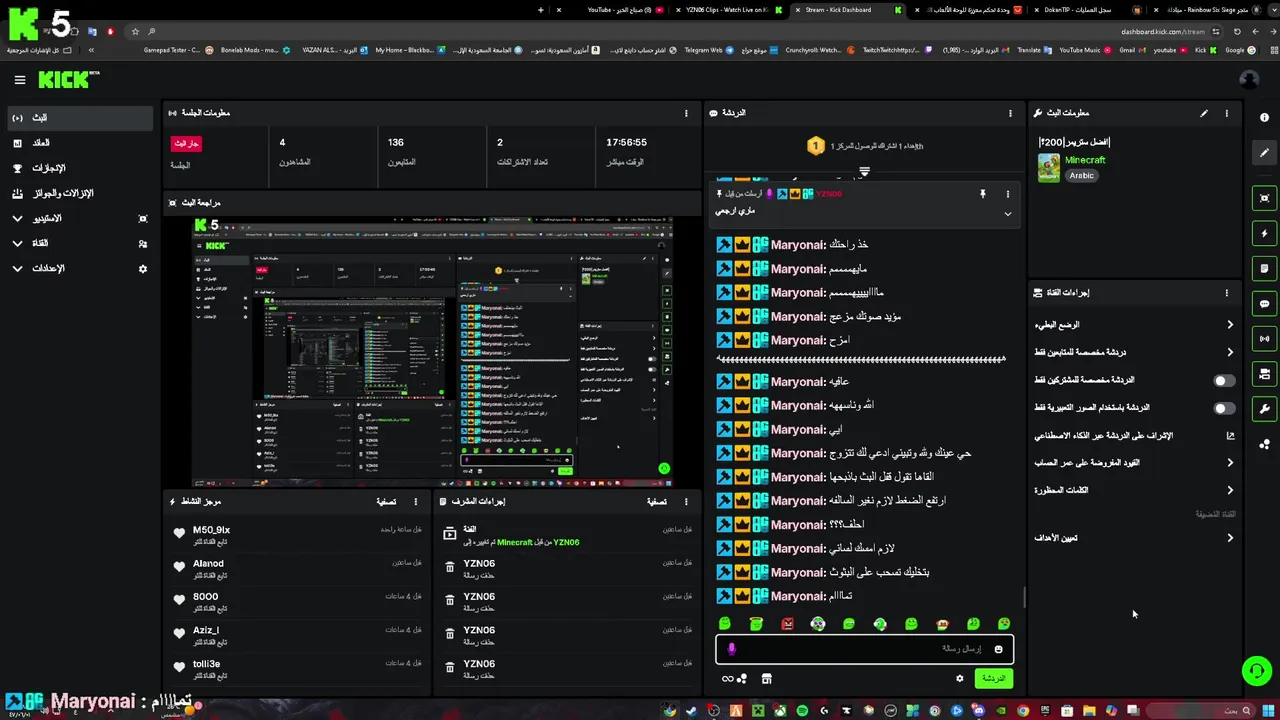Click تصفية filter in the activity feed
Image resolution: width=1280 pixels, height=720 pixels.
(x=386, y=501)
